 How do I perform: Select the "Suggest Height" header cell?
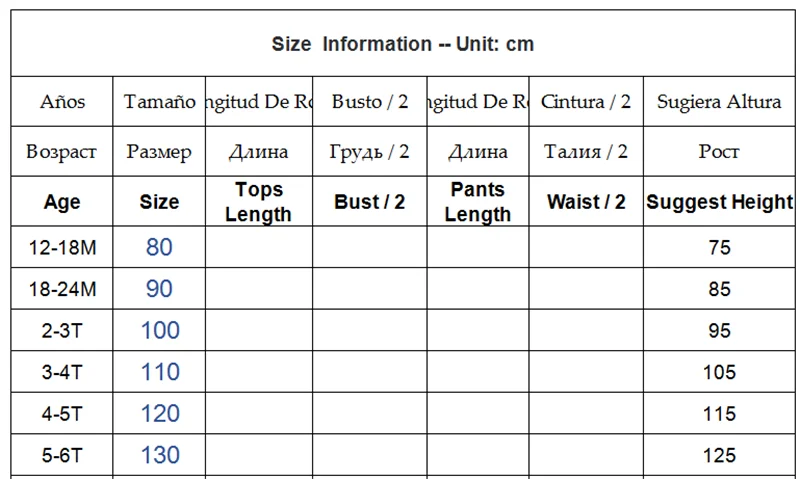(719, 202)
